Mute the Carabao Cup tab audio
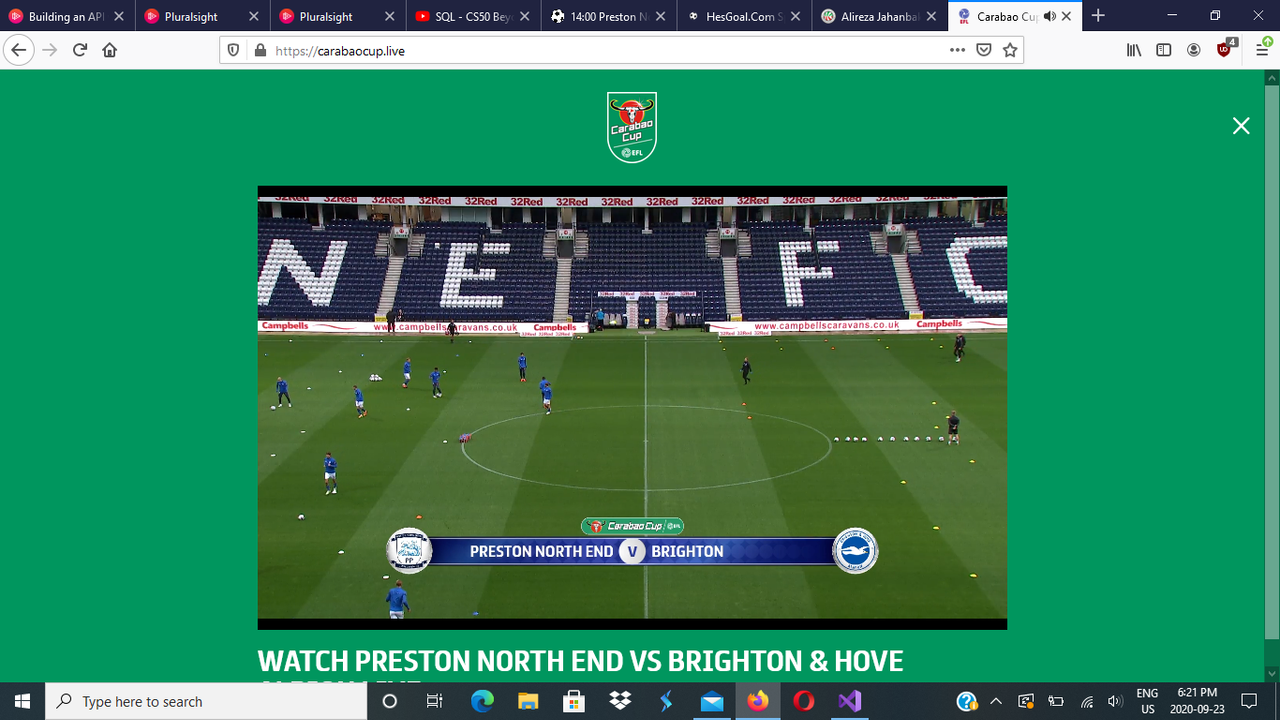The height and width of the screenshot is (720, 1280). (1049, 16)
